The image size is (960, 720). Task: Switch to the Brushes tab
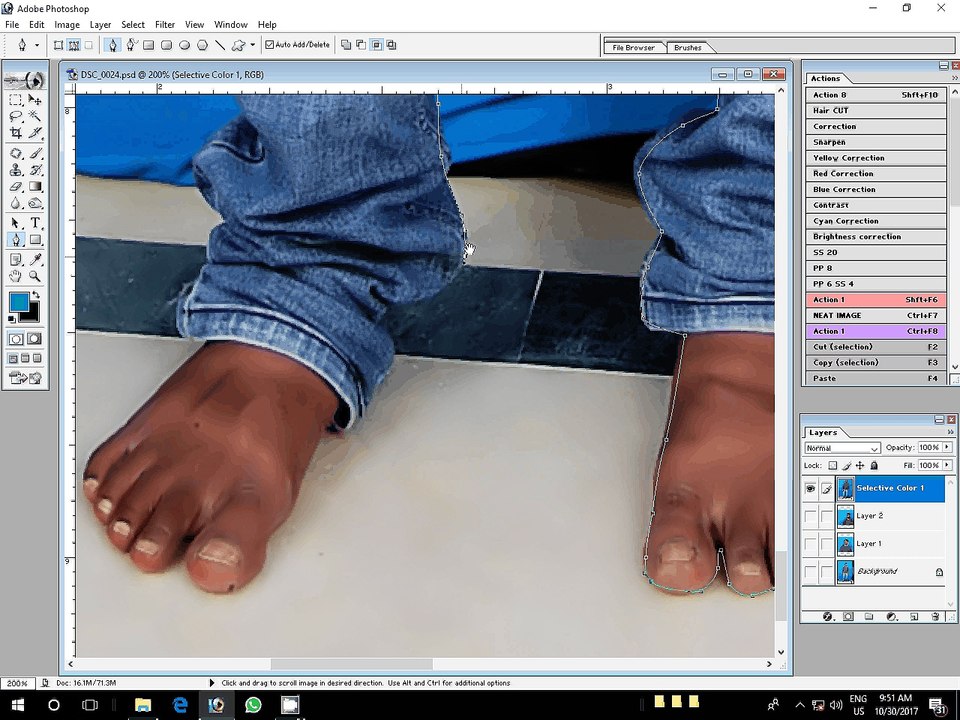pos(688,47)
